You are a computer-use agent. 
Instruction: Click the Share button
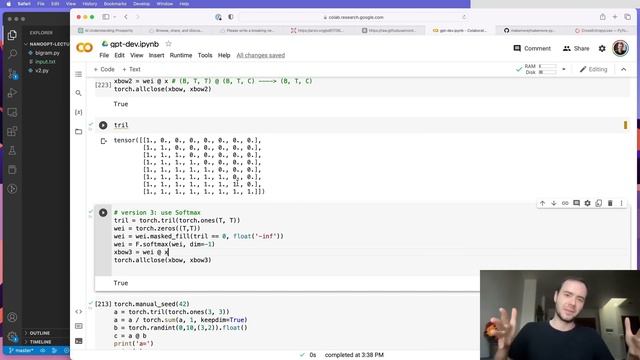[x=576, y=48]
